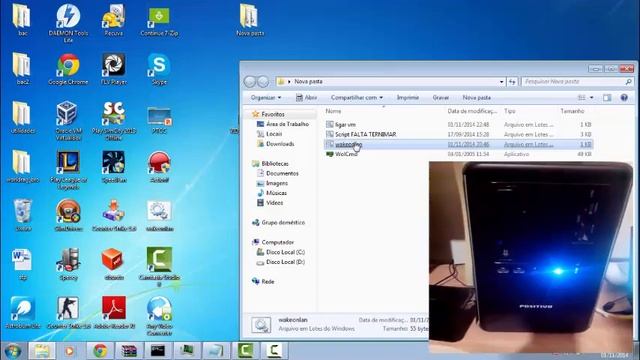
Task: Toggle the preview pane button
Action: pyautogui.click(x=607, y=98)
